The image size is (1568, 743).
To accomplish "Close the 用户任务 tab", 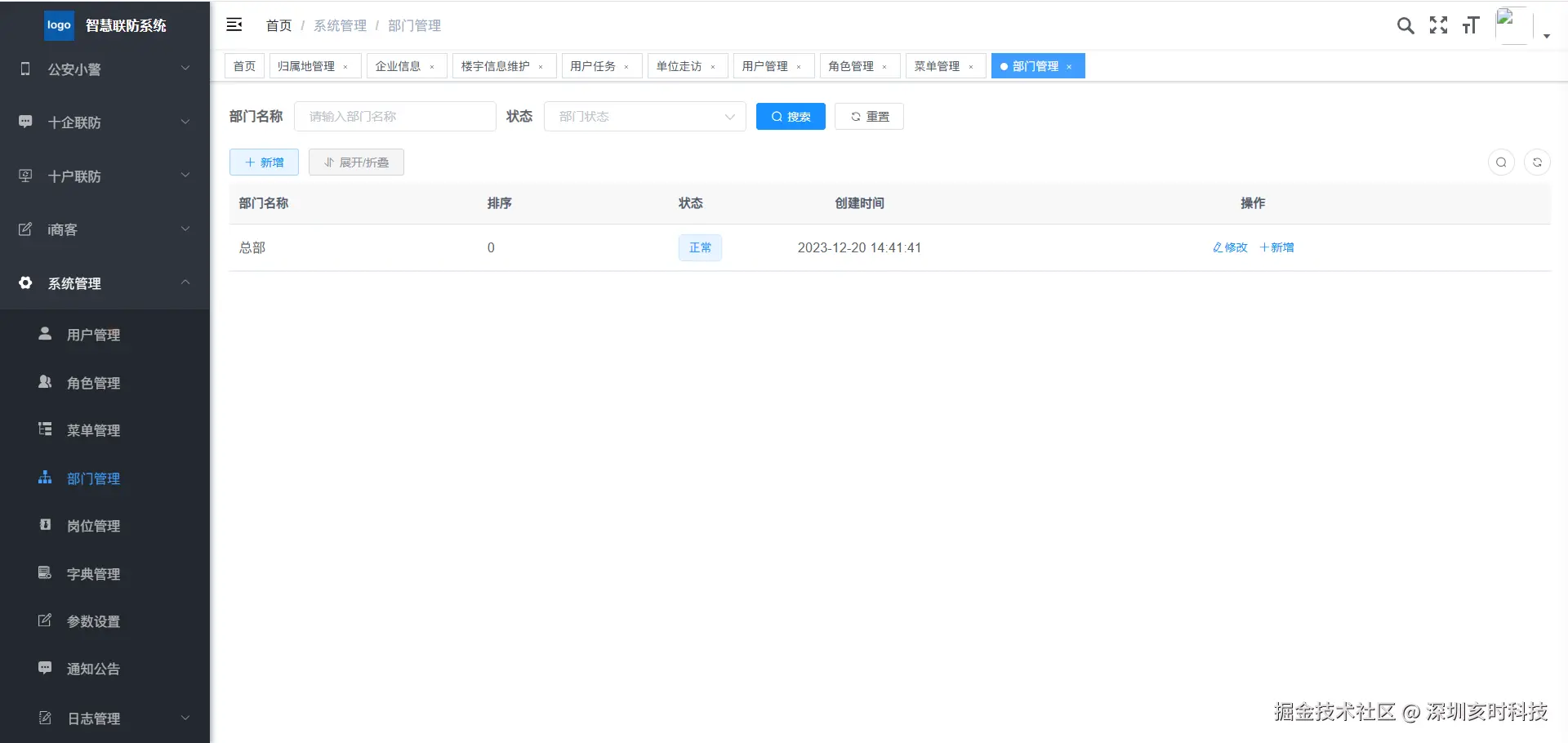I will coord(626,67).
